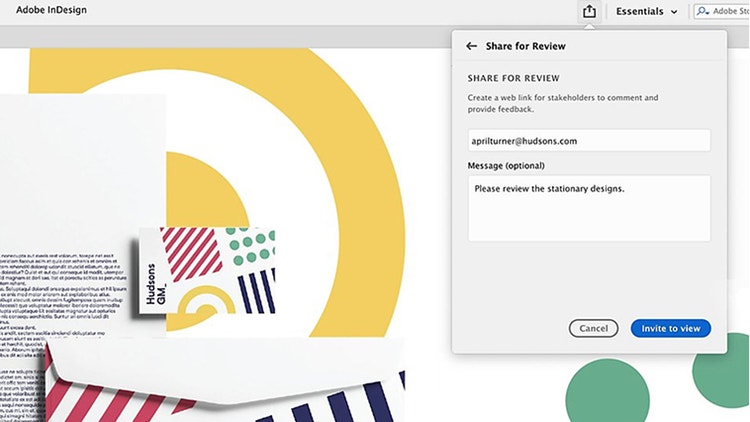
Task: Click the Message (optional) text area
Action: coord(589,208)
